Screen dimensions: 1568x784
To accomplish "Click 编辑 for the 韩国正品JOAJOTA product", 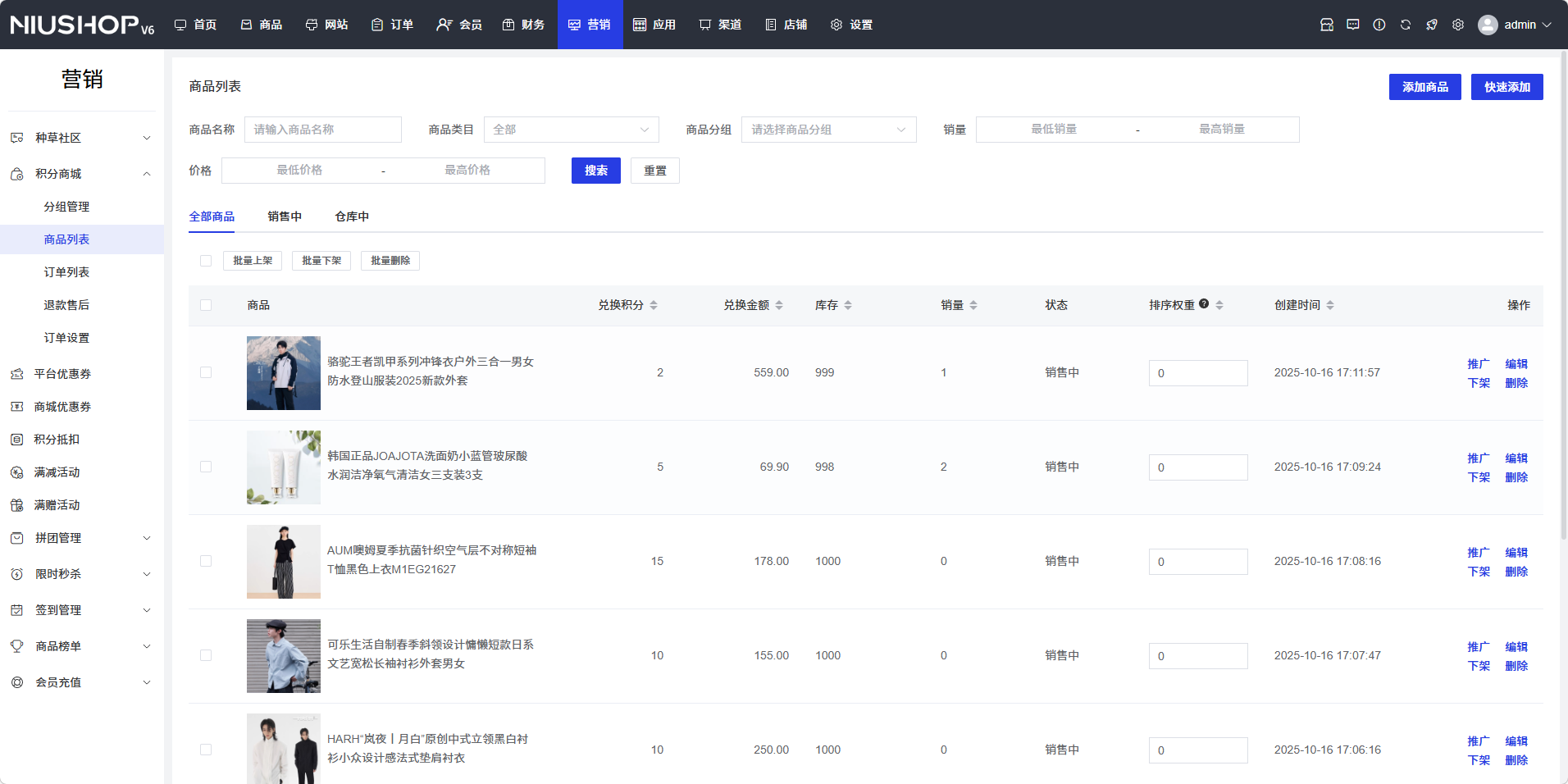I will tap(1516, 458).
